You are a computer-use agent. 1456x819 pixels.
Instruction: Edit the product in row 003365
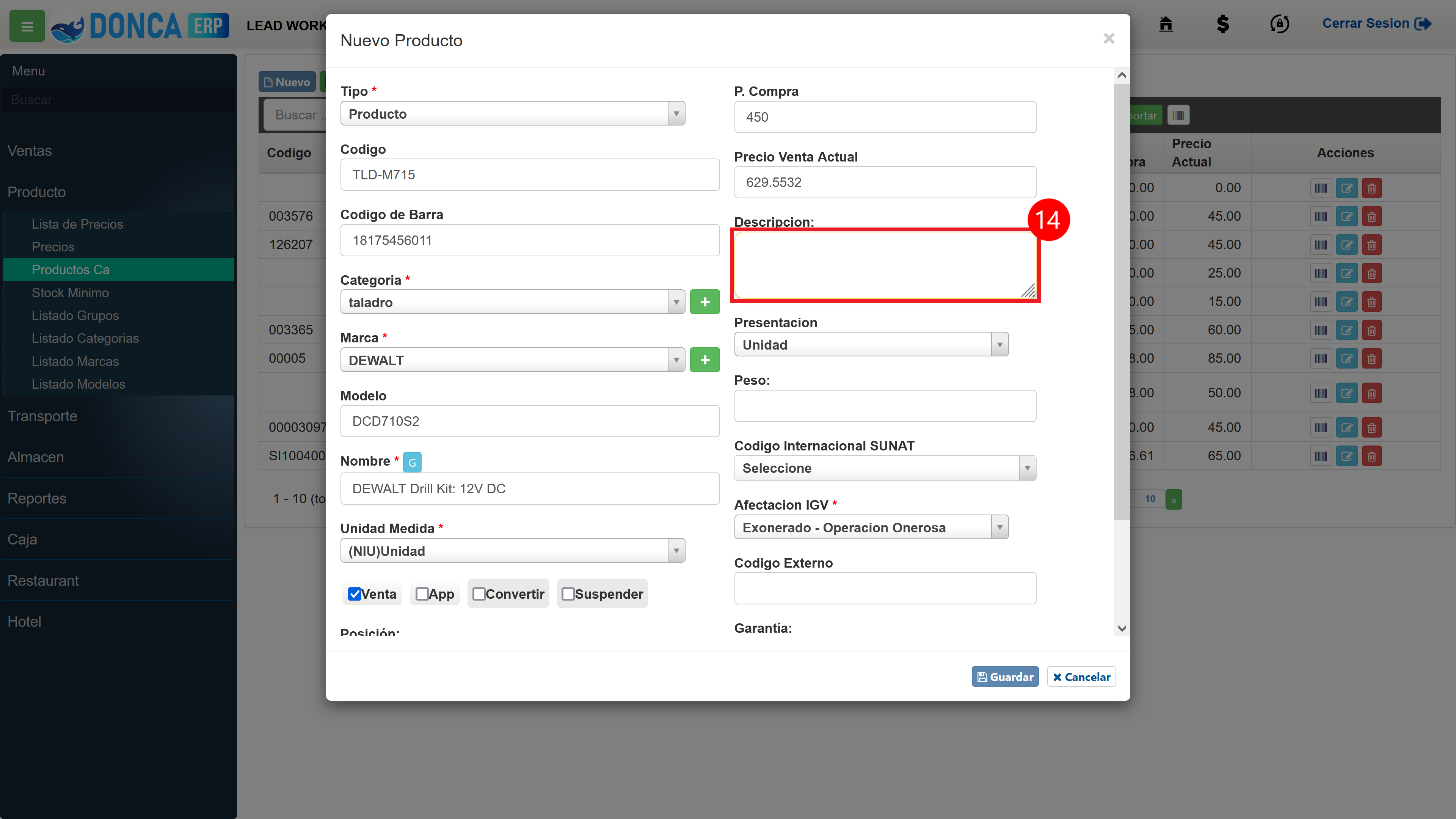[1346, 330]
